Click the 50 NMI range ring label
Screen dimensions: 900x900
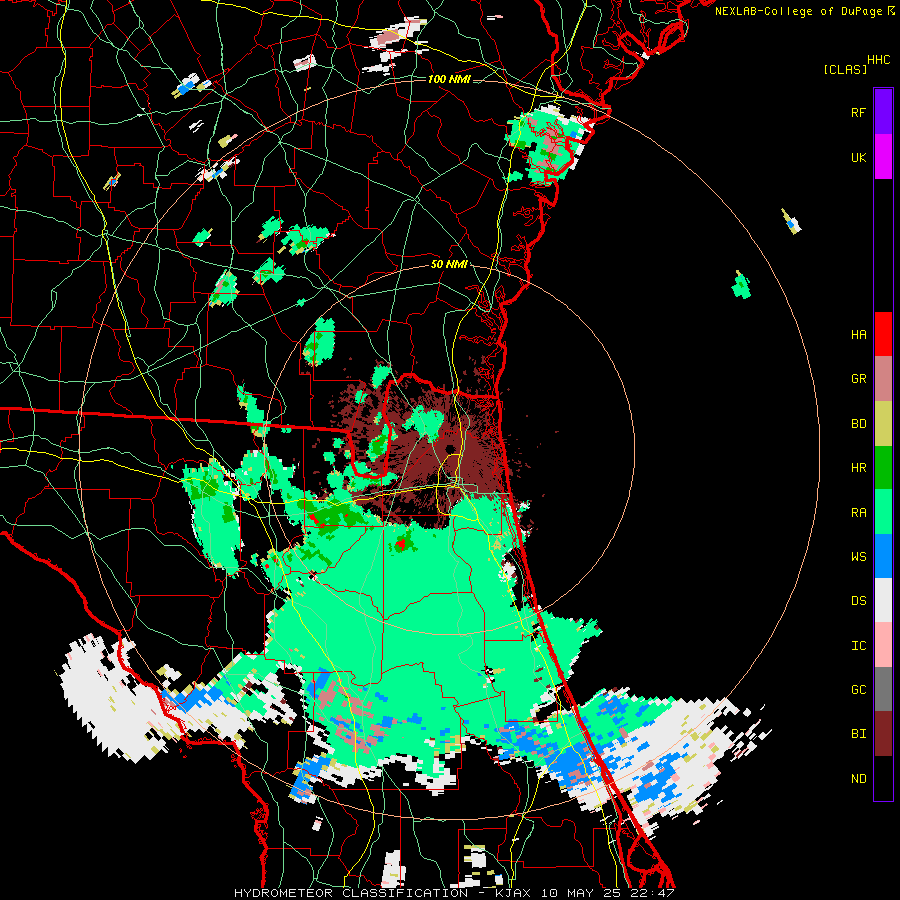tap(449, 264)
